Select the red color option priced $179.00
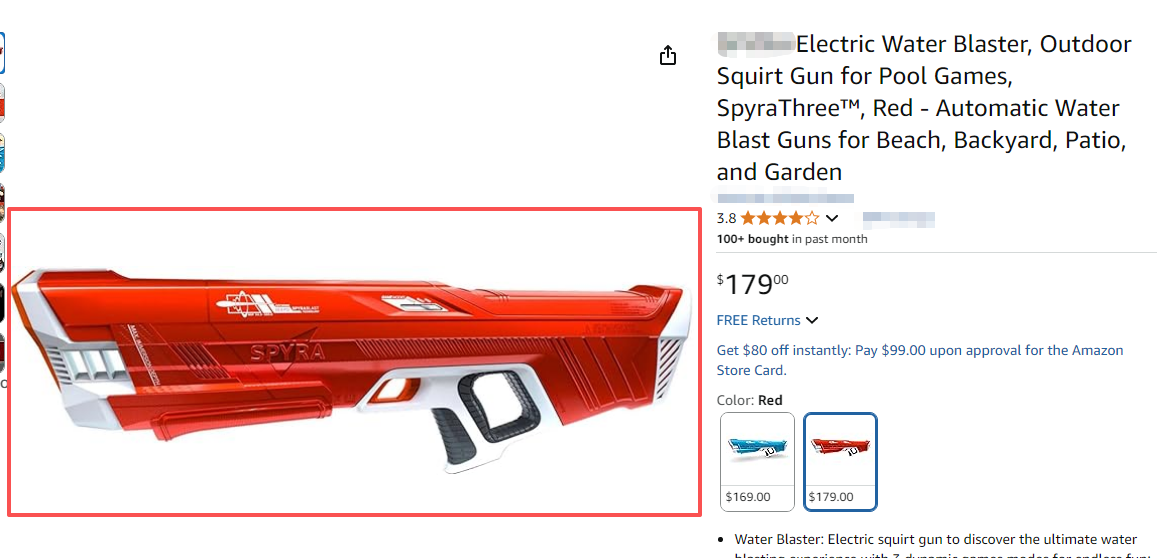The height and width of the screenshot is (558, 1169). (x=841, y=461)
